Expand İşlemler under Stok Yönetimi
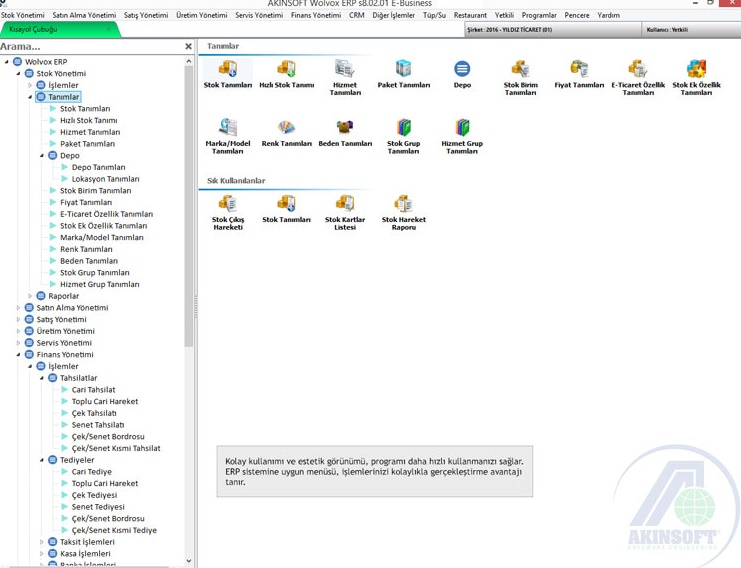 click(30, 86)
